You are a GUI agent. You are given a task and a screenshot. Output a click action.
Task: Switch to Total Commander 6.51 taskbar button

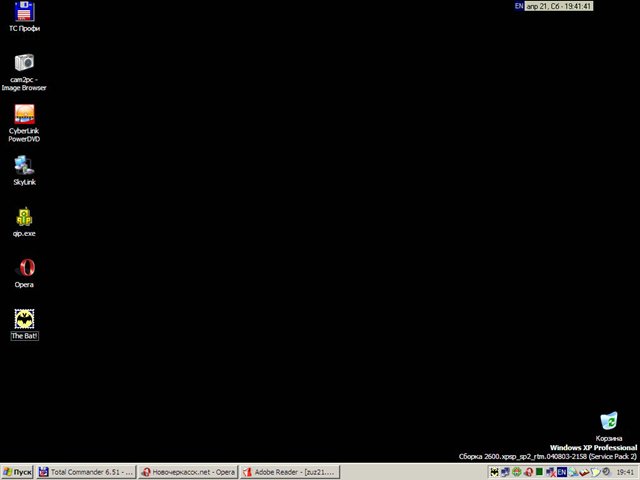[x=86, y=472]
